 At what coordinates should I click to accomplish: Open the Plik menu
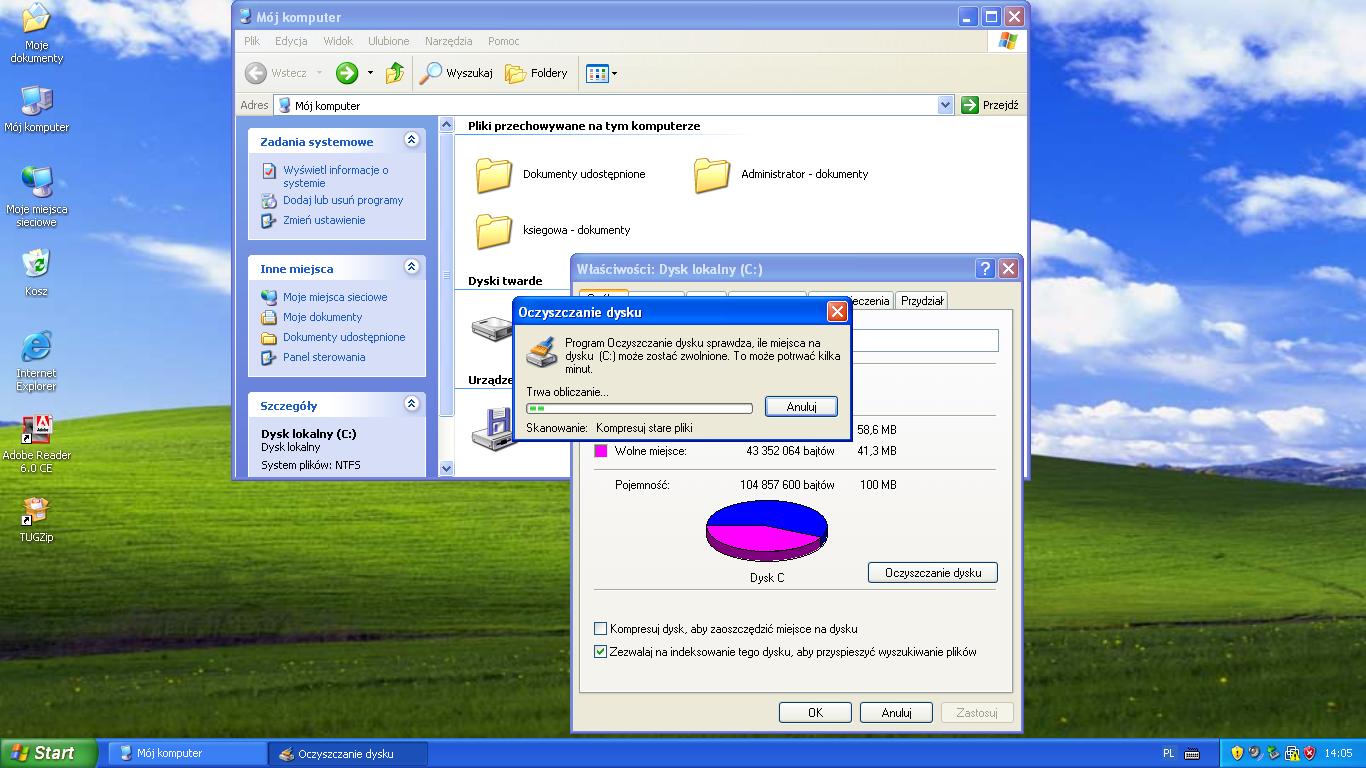tap(252, 41)
